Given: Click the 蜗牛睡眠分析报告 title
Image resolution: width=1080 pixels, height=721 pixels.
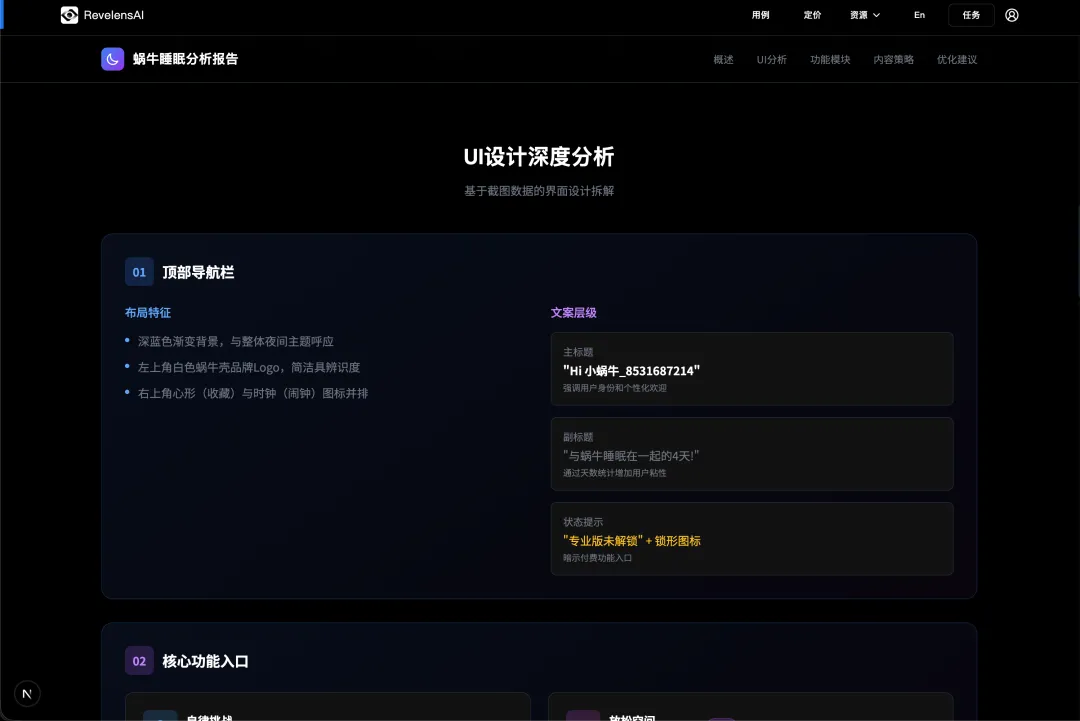Looking at the screenshot, I should 185,59.
